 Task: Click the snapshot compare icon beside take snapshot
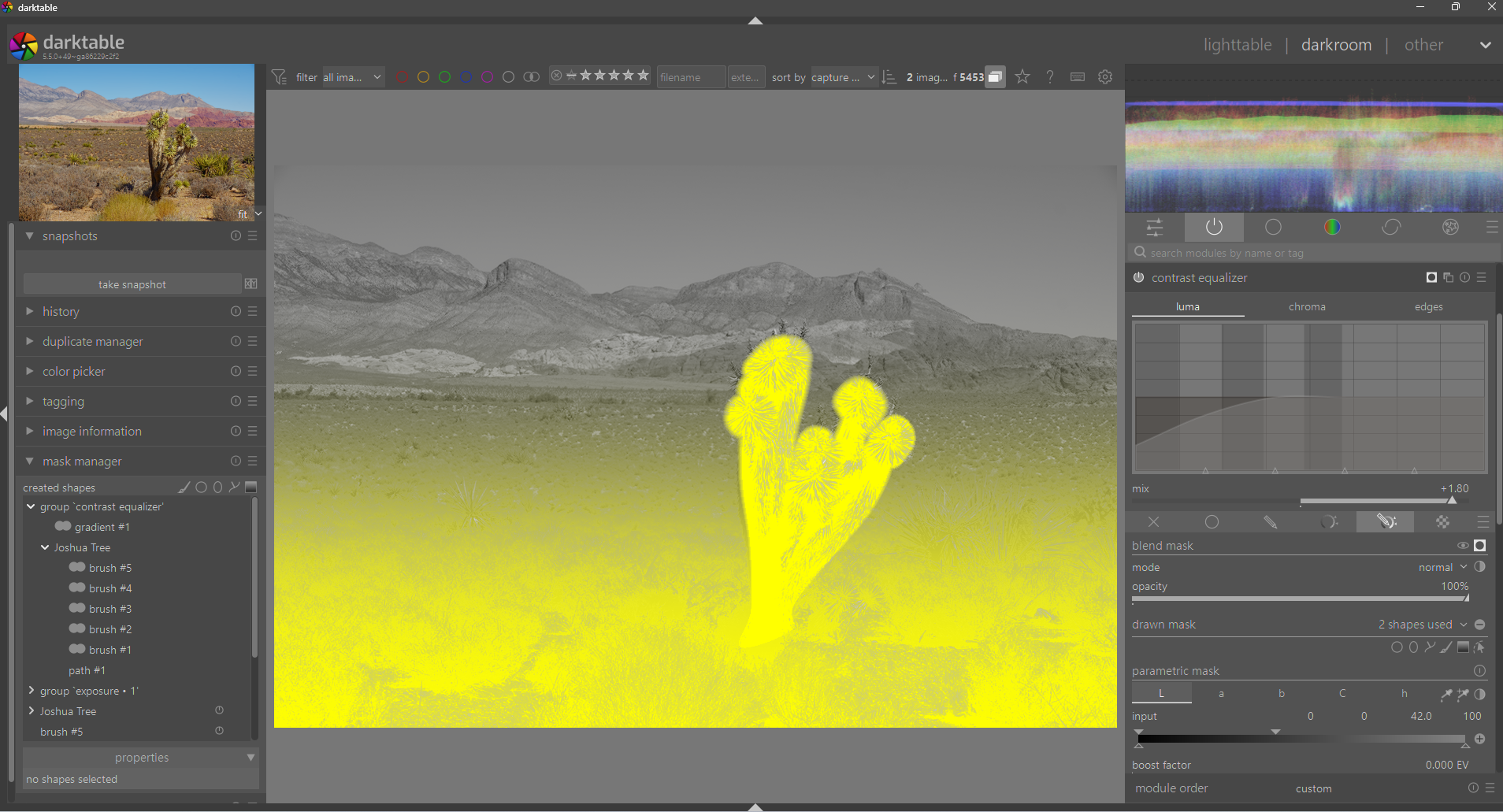(x=251, y=284)
